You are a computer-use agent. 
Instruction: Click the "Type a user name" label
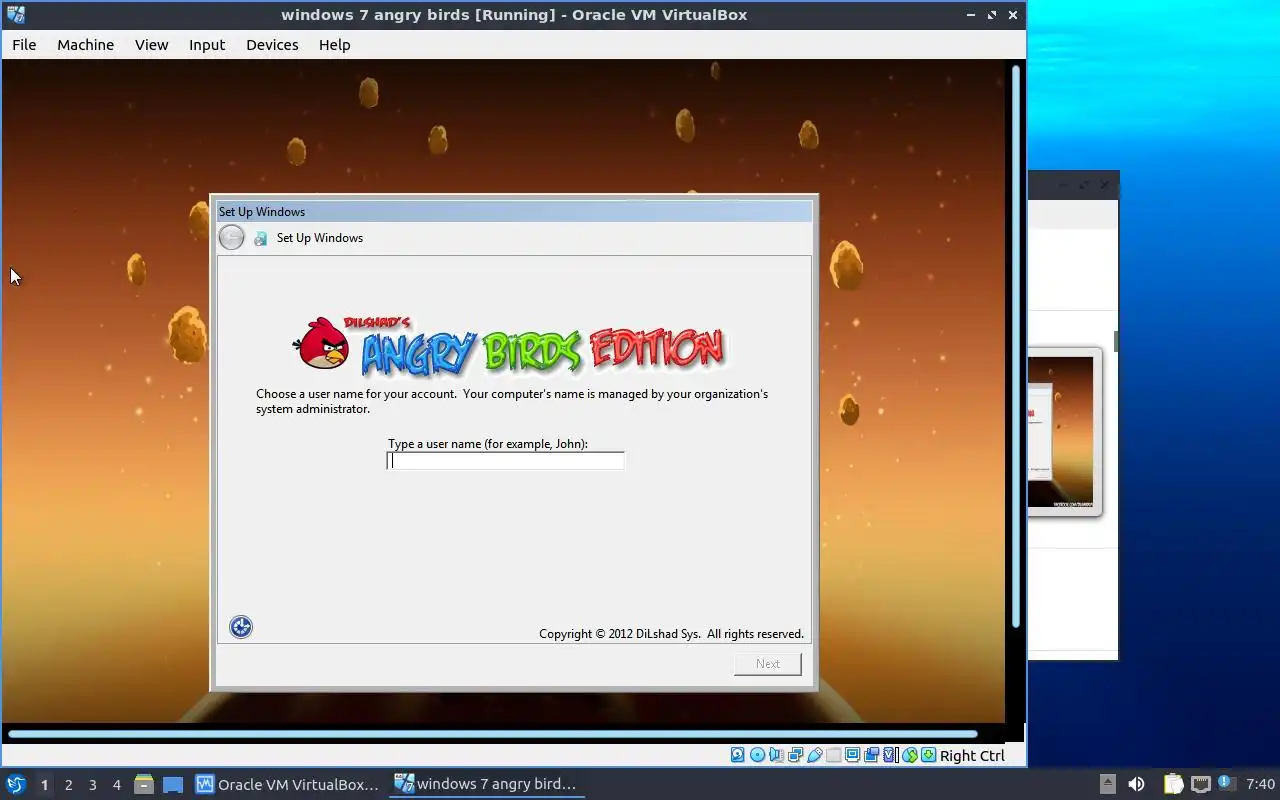click(488, 444)
